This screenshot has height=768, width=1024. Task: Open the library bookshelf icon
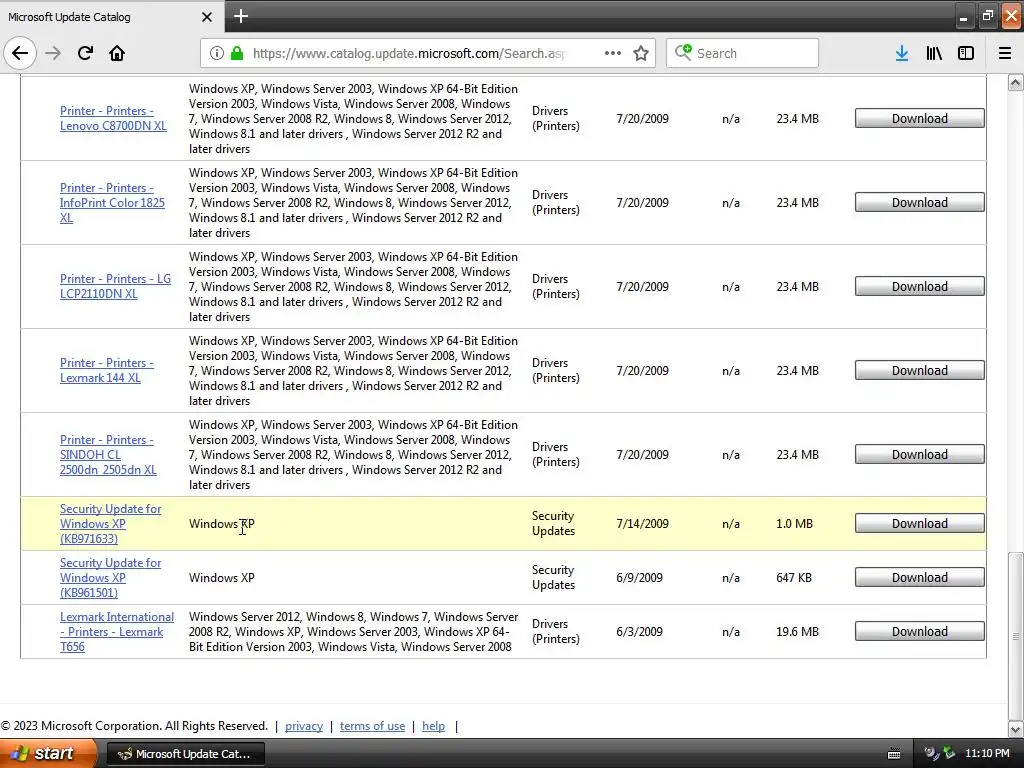tap(934, 53)
